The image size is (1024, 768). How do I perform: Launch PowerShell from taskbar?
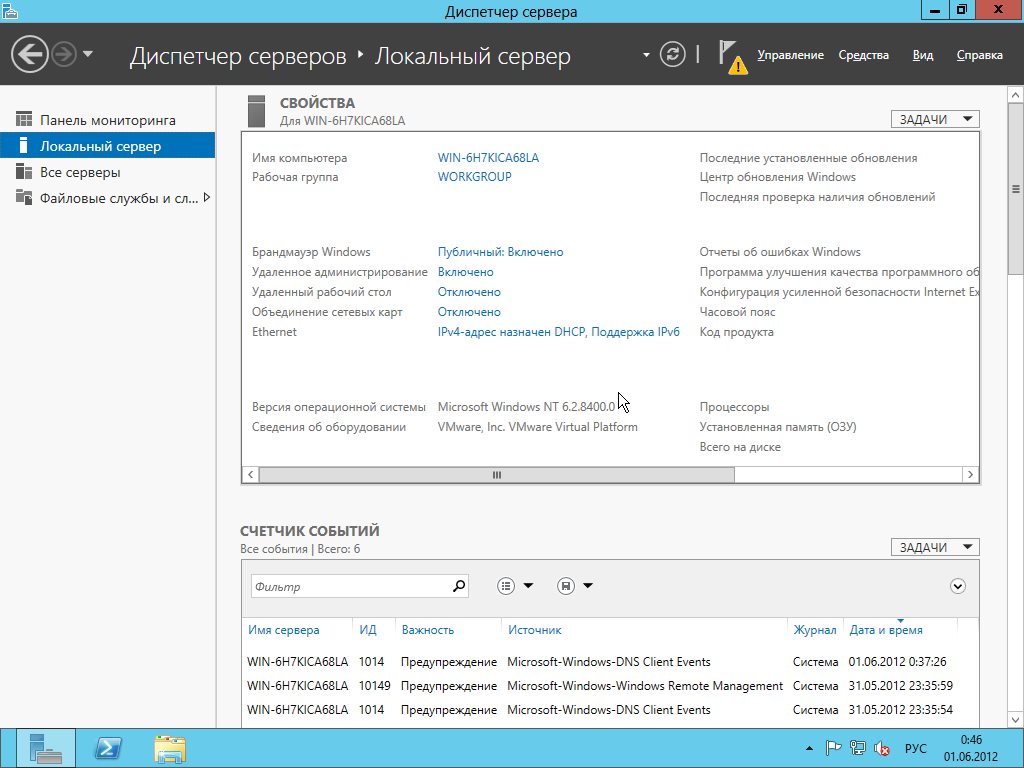[108, 748]
